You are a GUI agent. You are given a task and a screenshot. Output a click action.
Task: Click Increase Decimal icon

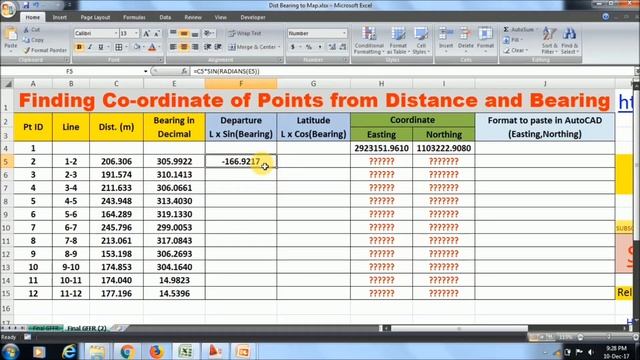(332, 47)
